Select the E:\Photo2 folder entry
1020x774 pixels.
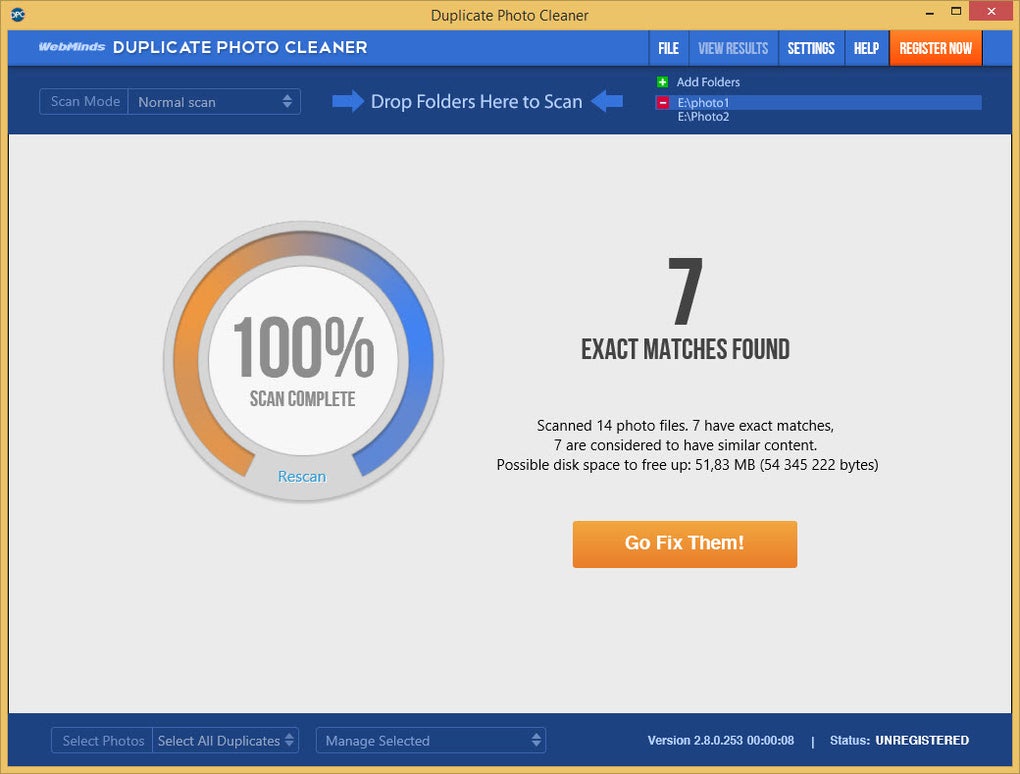pos(703,117)
